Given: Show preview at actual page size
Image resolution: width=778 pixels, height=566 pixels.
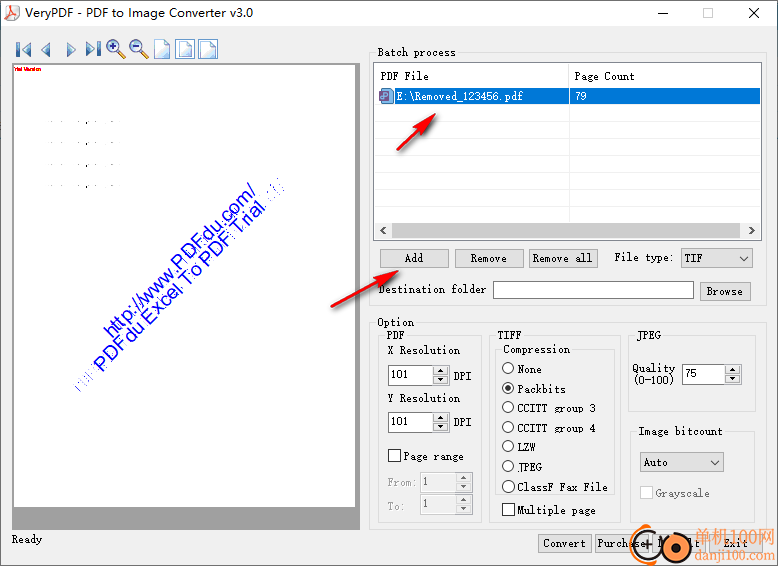Looking at the screenshot, I should click(x=162, y=49).
